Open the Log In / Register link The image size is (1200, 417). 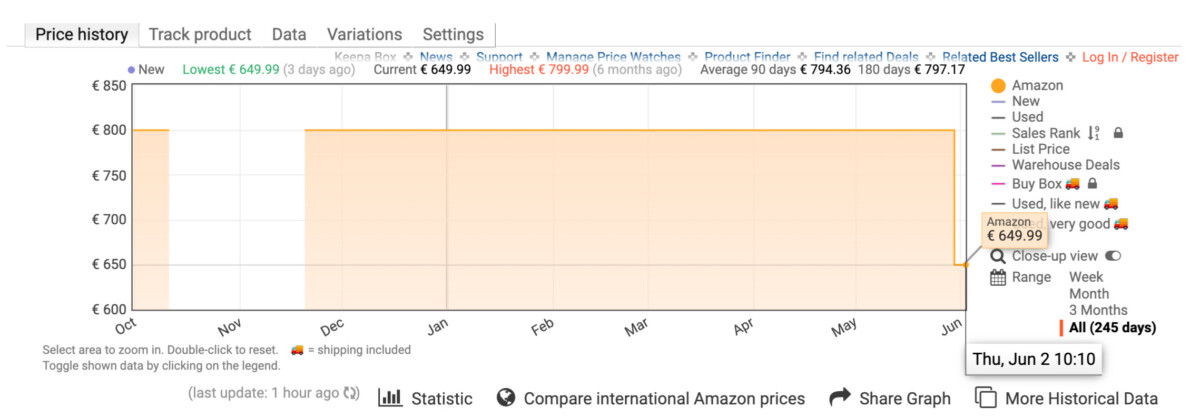[1130, 57]
